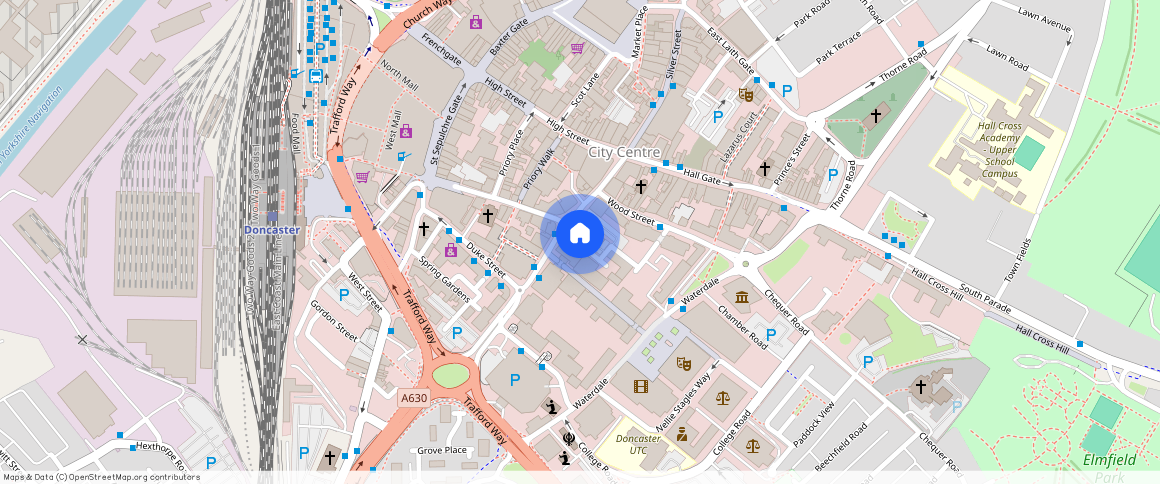1160x484 pixels.
Task: Click the courthouse scales icon beside Nellie Stagles Way
Action: click(723, 397)
